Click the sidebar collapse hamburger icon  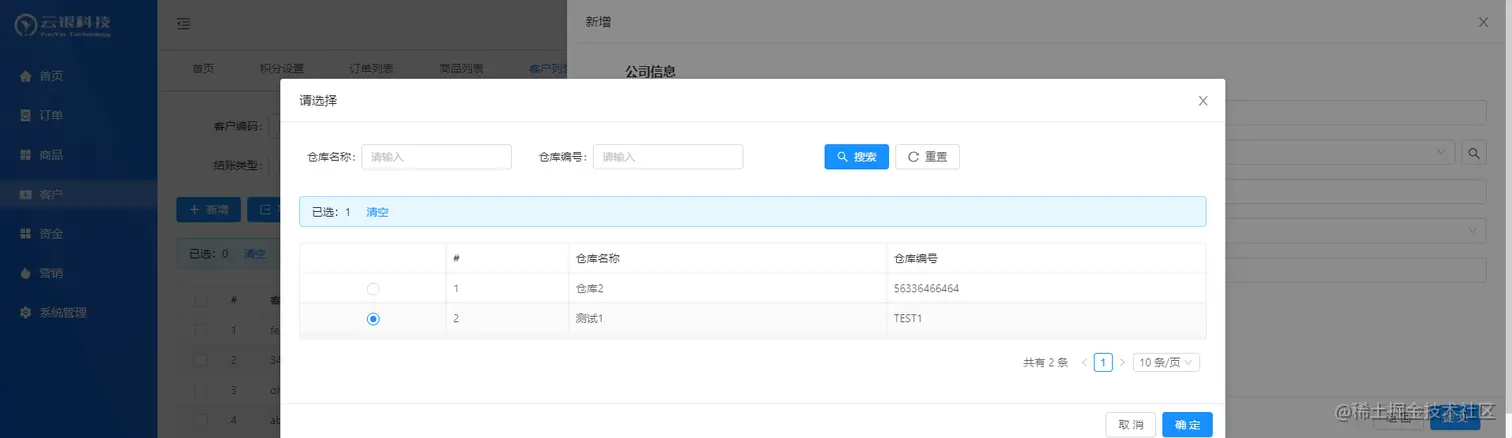[x=183, y=24]
